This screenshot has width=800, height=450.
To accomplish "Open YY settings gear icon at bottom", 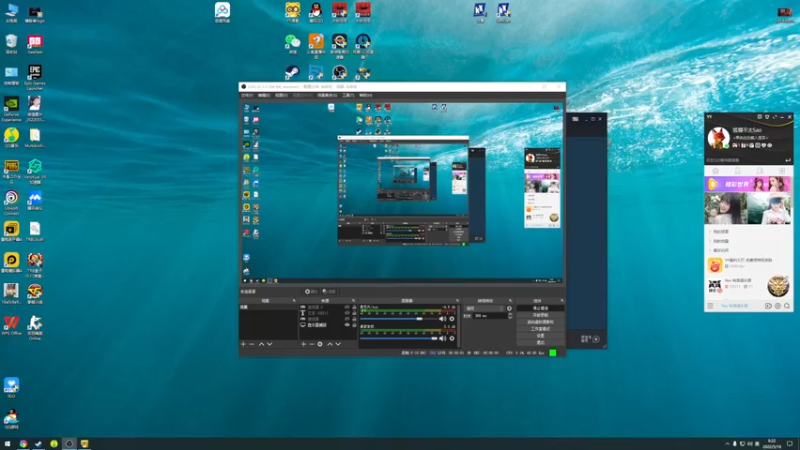I will (x=778, y=306).
